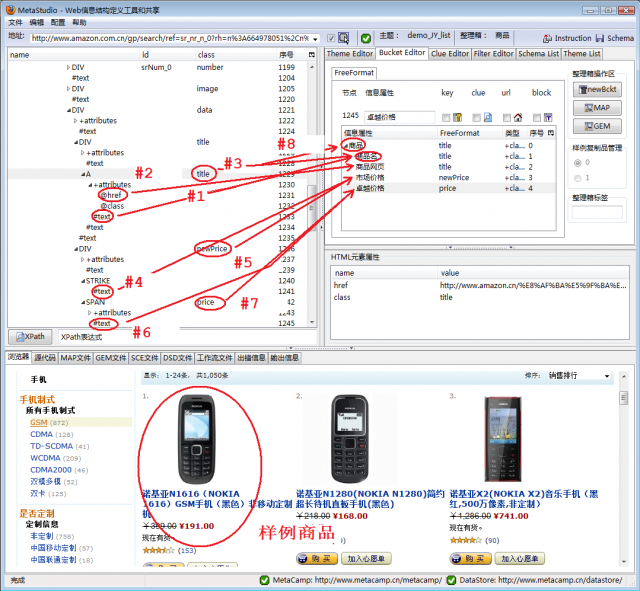Open the MAP文件 bottom tab
This screenshot has width=640, height=591.
(76, 358)
